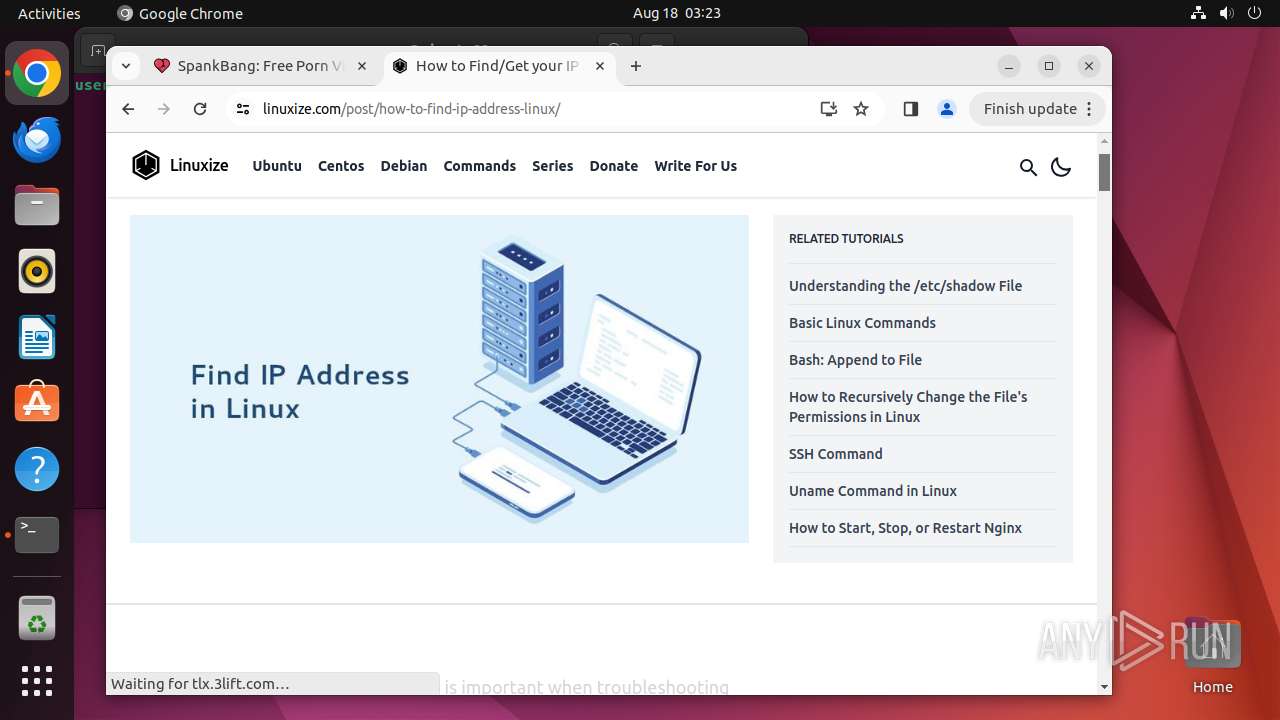Click the power icon in system tray
The image size is (1280, 720).
coord(1255,13)
